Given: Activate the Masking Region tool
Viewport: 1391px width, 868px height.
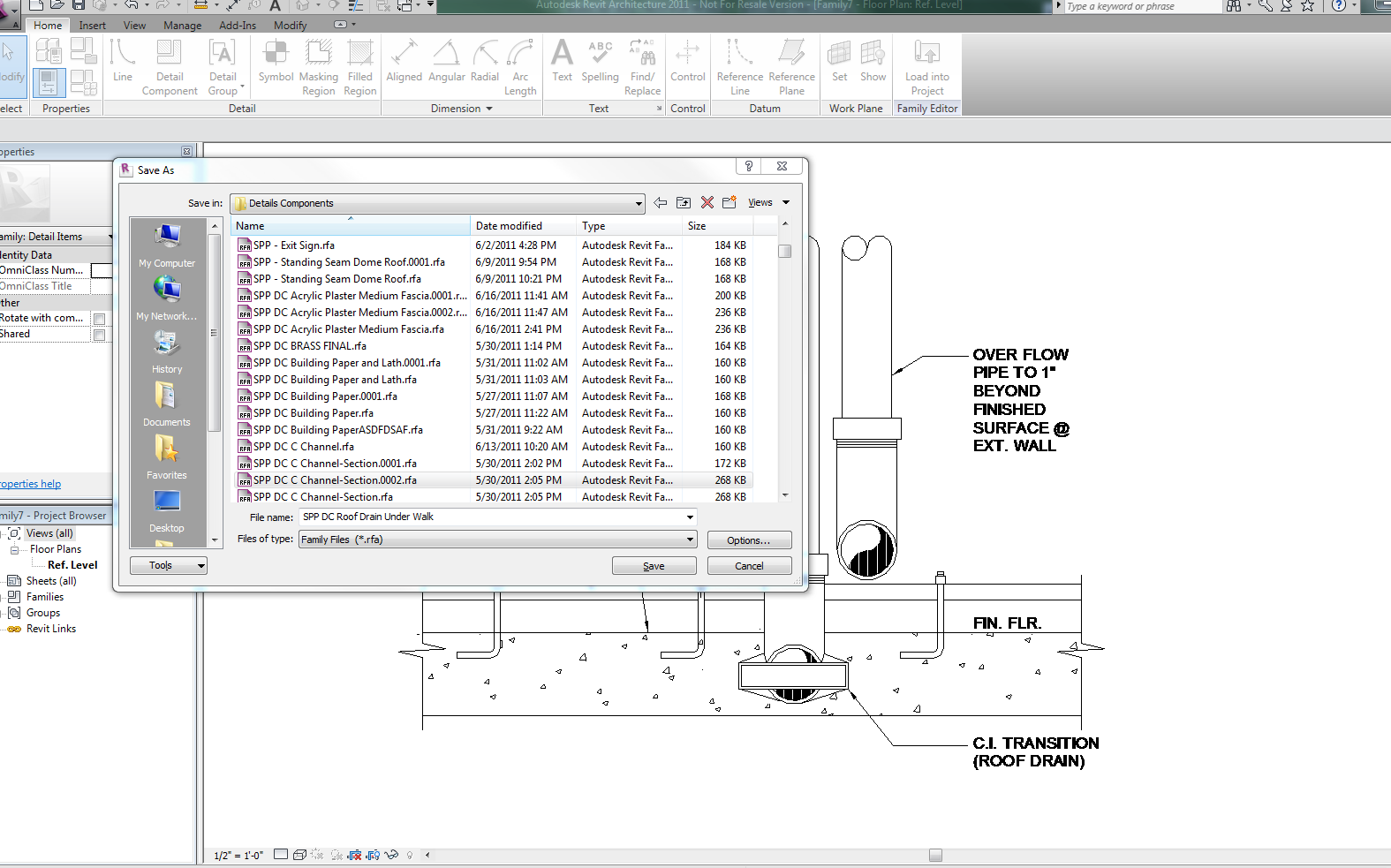Looking at the screenshot, I should 318,66.
